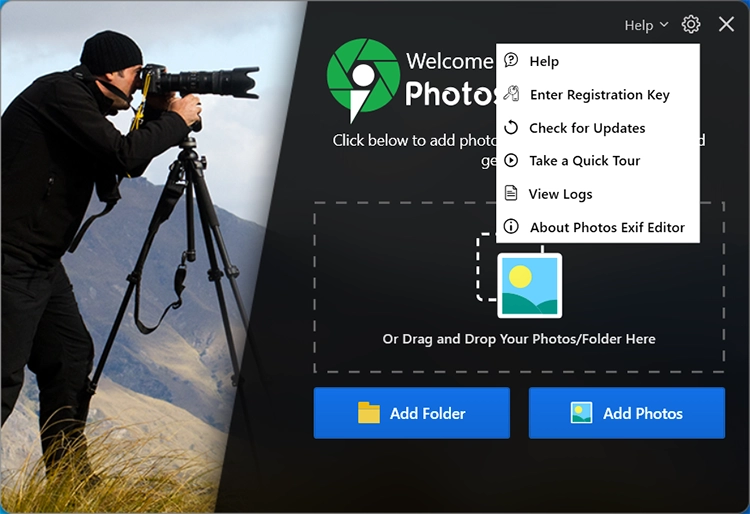Click the play icon for Quick Tour

point(511,160)
